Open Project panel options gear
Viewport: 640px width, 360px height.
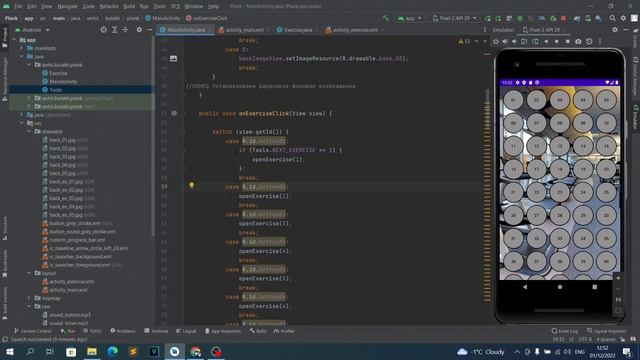[139, 30]
